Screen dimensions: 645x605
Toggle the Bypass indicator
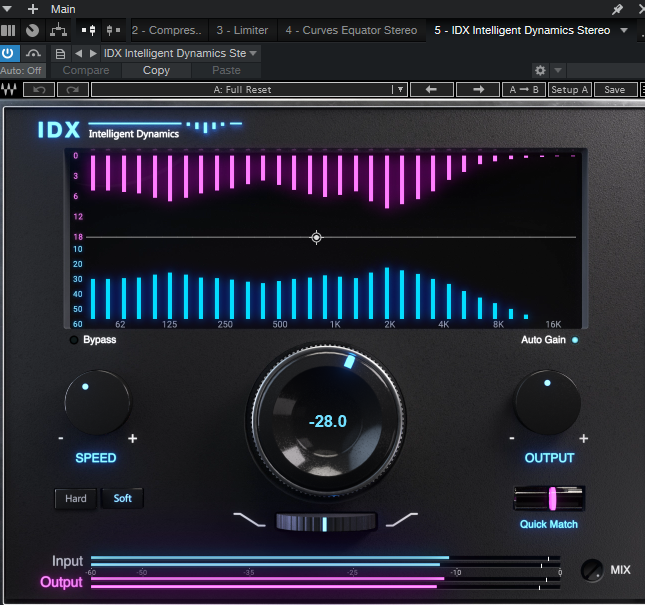[x=74, y=340]
